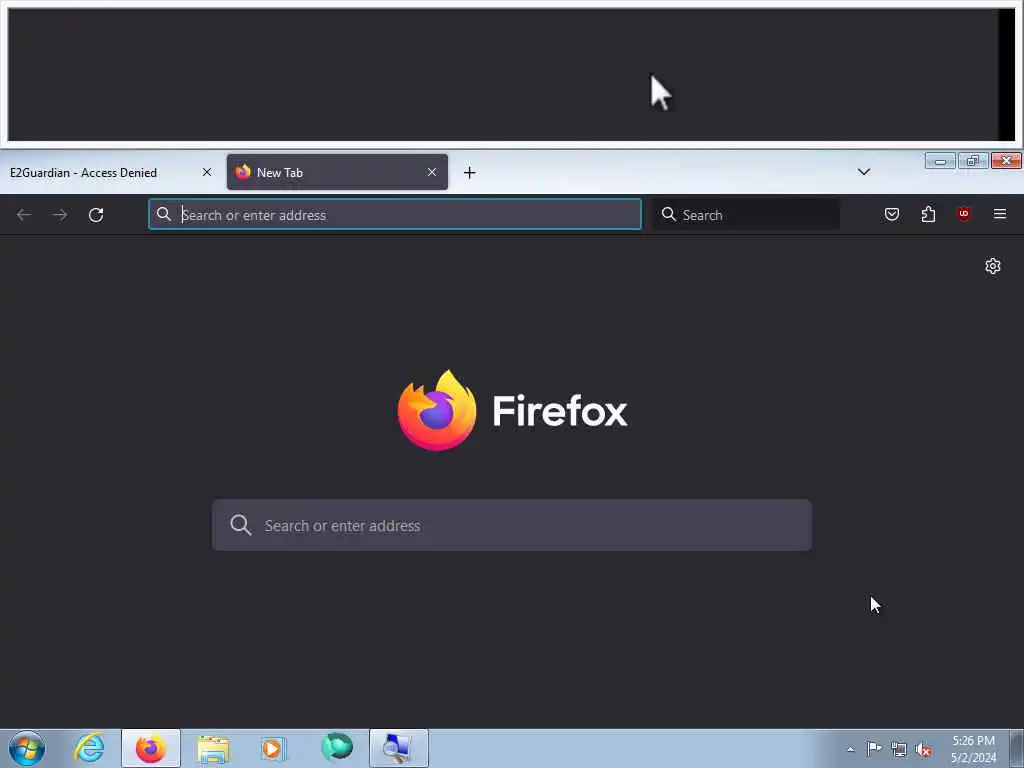Click the Firefox taskbar icon
The height and width of the screenshot is (768, 1024).
point(151,748)
